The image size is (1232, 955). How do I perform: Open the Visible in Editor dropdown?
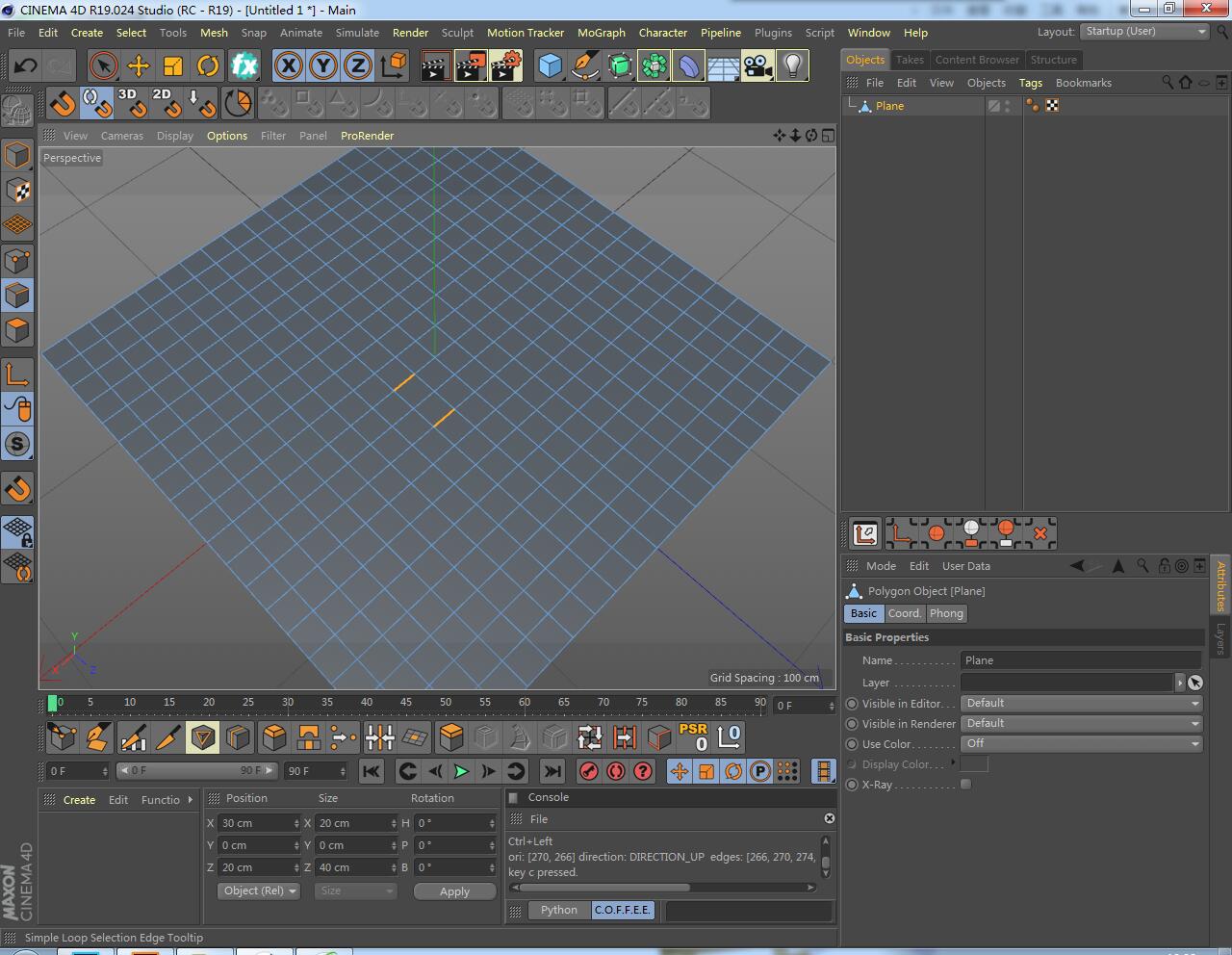click(x=1080, y=703)
